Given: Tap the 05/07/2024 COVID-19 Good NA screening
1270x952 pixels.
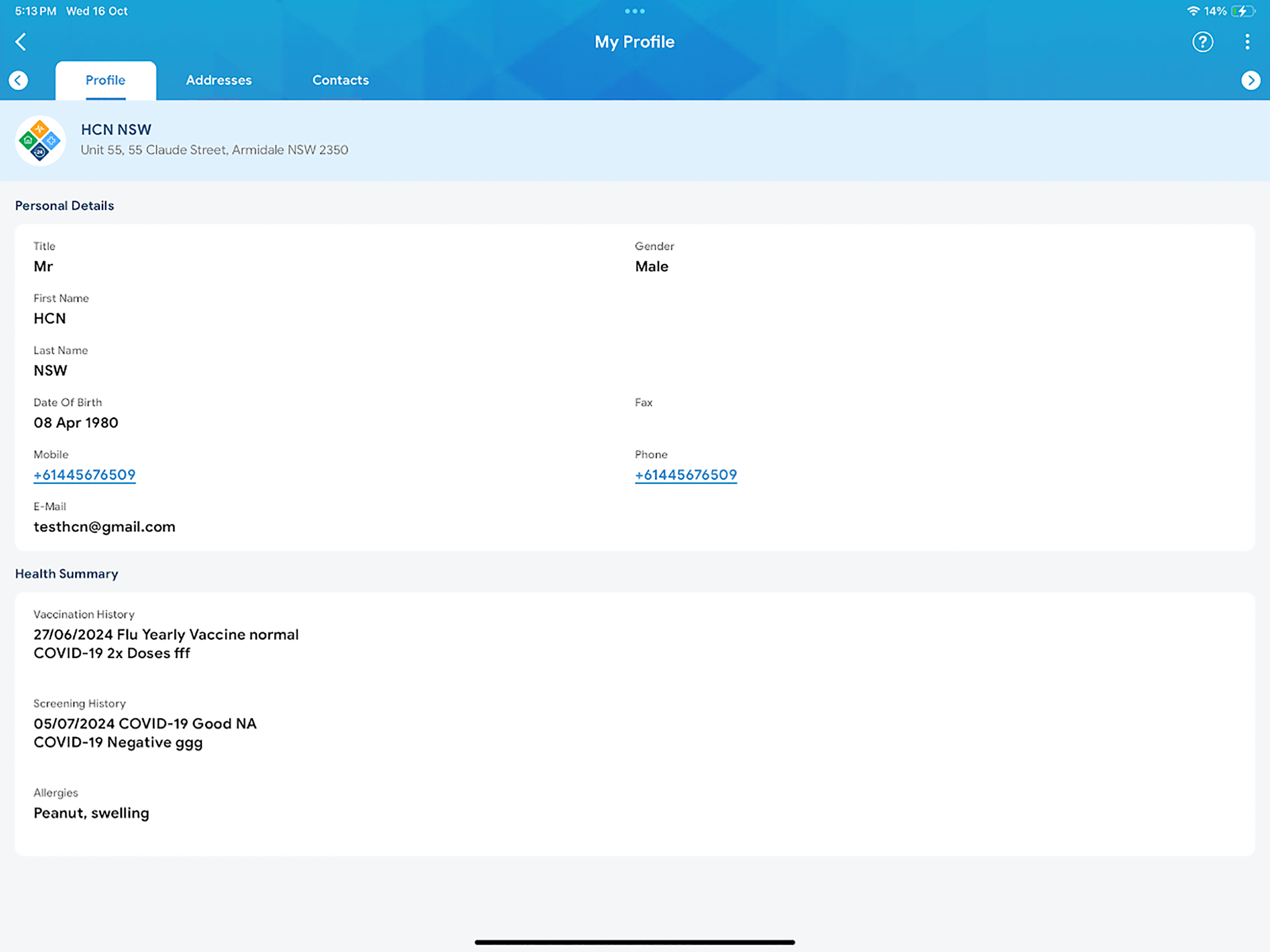Looking at the screenshot, I should [145, 724].
